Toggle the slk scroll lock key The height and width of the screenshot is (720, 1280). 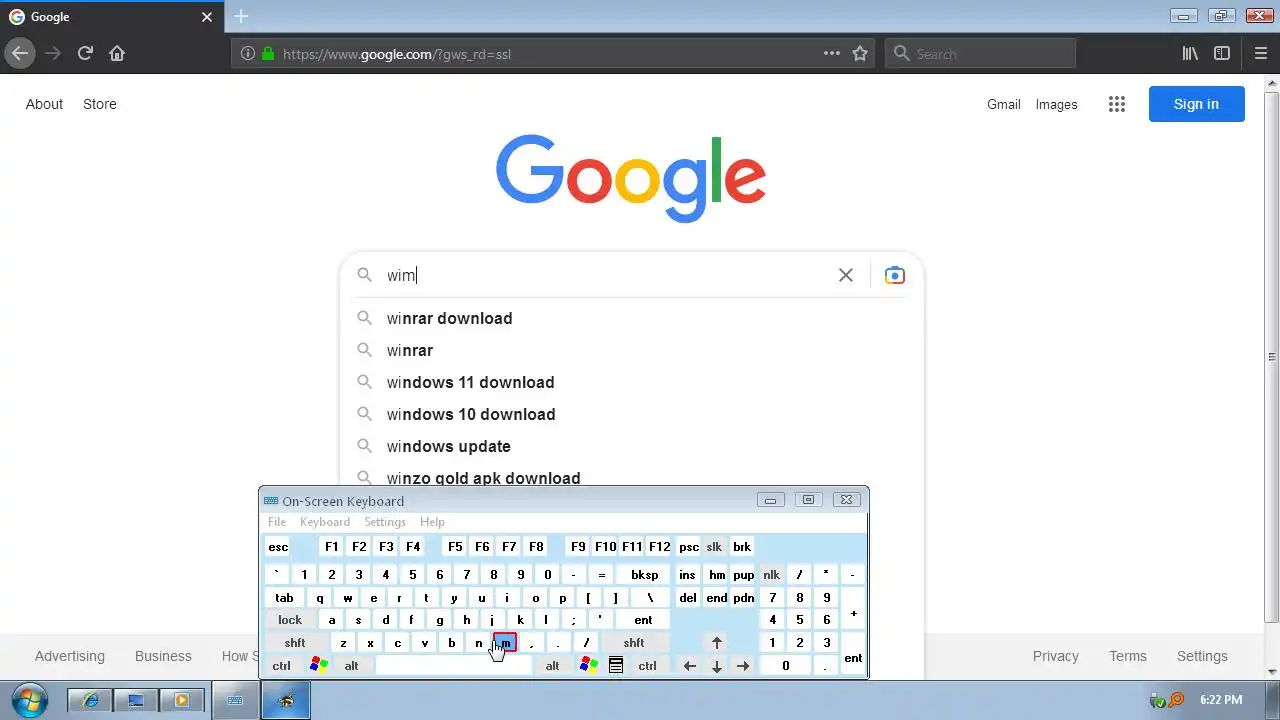714,547
